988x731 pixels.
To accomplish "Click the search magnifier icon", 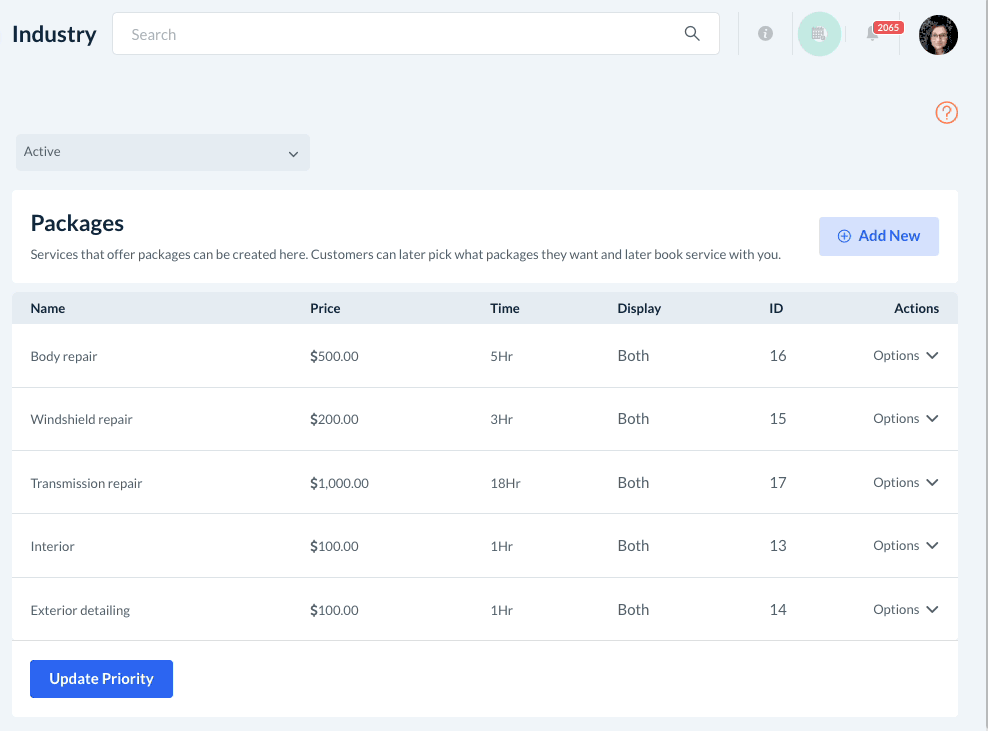I will (x=692, y=34).
